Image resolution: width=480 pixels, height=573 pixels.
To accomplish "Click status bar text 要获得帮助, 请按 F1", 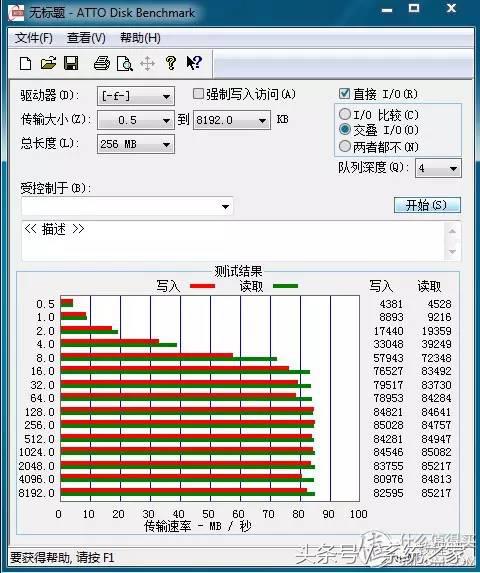I will (x=62, y=557).
